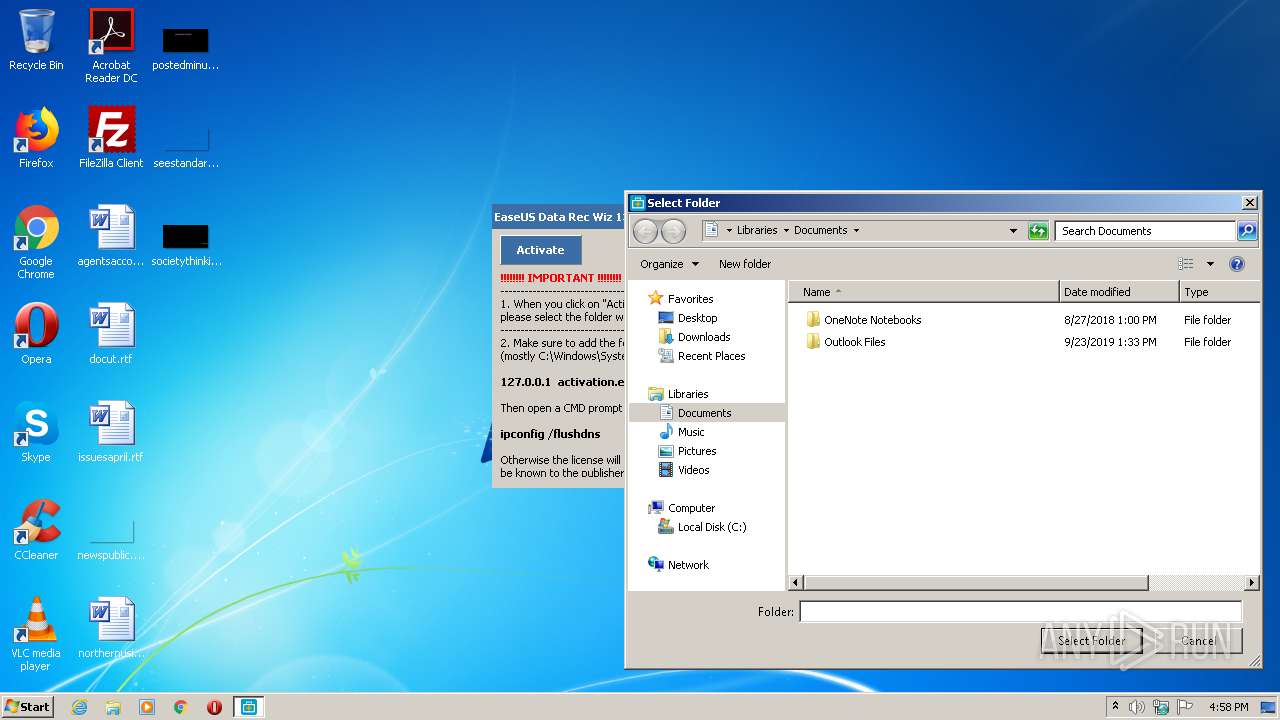Viewport: 1280px width, 720px height.
Task: Select the northernusi document on desktop
Action: pos(111,628)
